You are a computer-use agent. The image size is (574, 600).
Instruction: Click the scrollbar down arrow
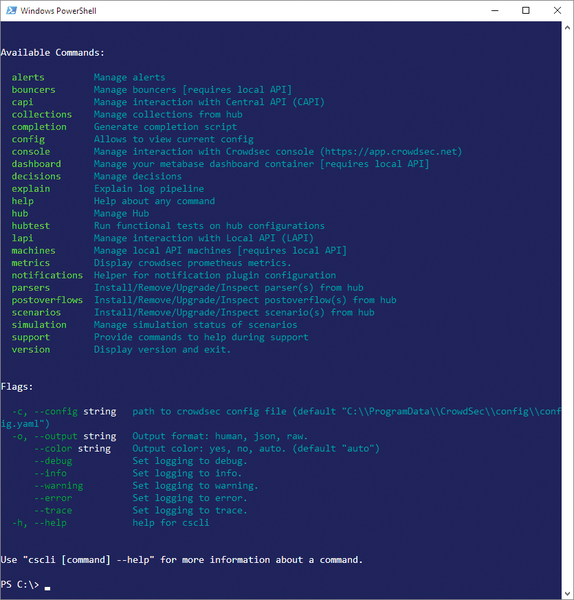point(567,593)
